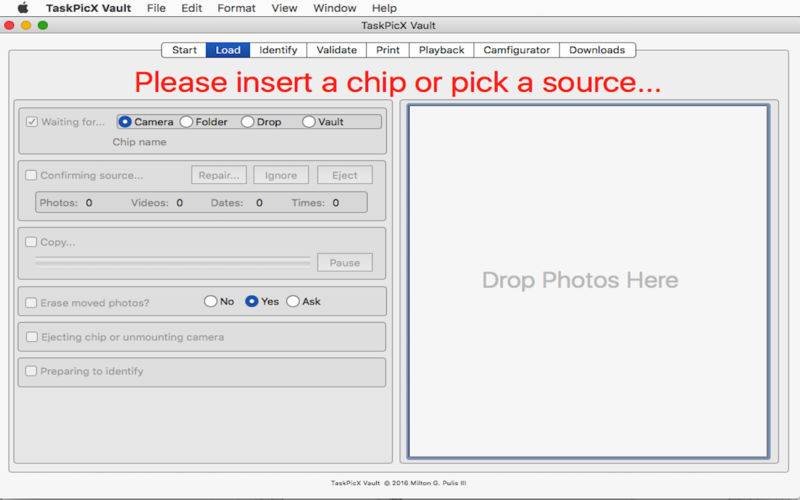This screenshot has width=800, height=500.
Task: Switch to the Playback tab
Action: click(x=441, y=50)
